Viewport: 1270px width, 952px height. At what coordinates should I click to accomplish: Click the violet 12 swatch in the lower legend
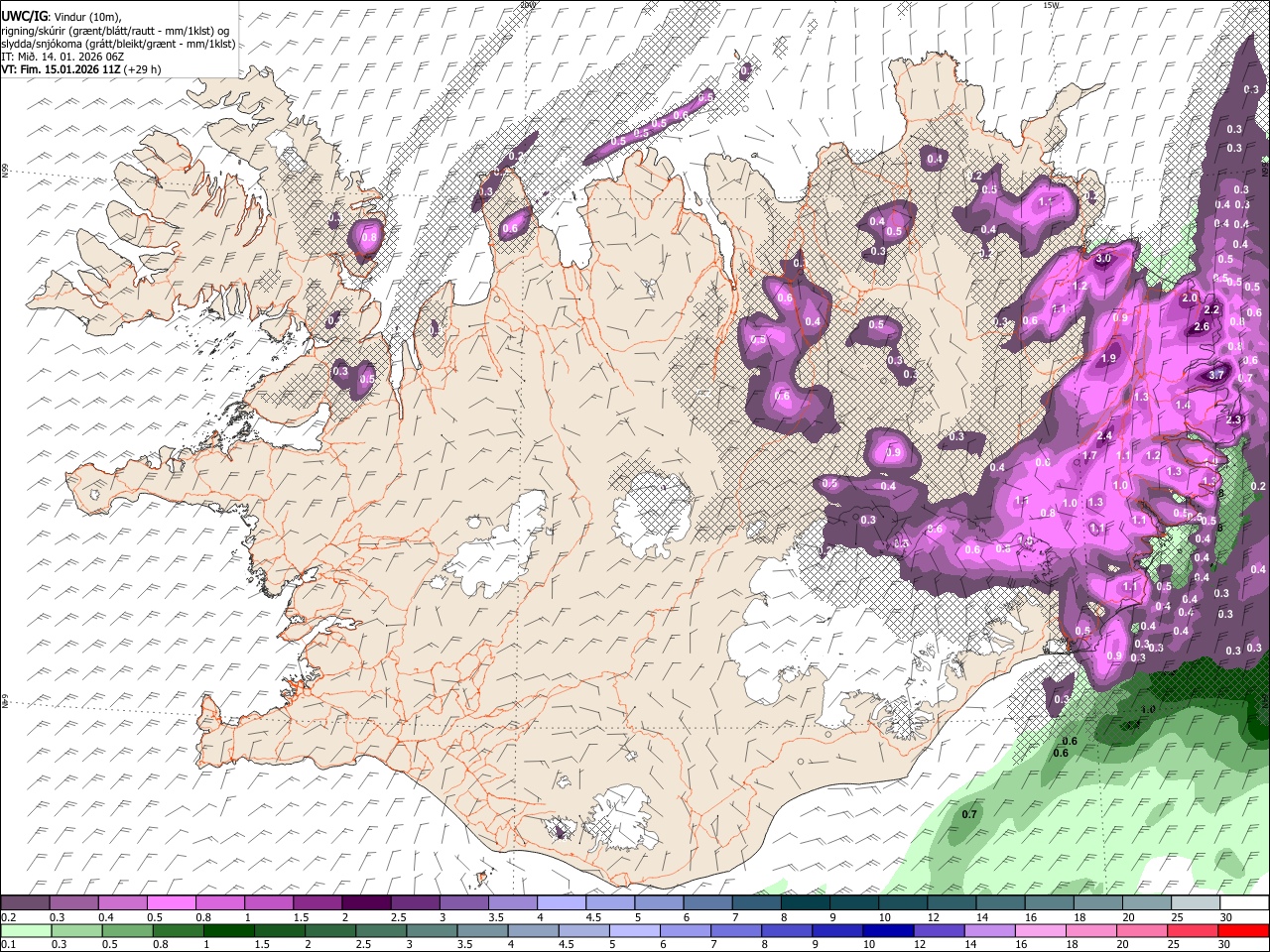click(x=939, y=930)
